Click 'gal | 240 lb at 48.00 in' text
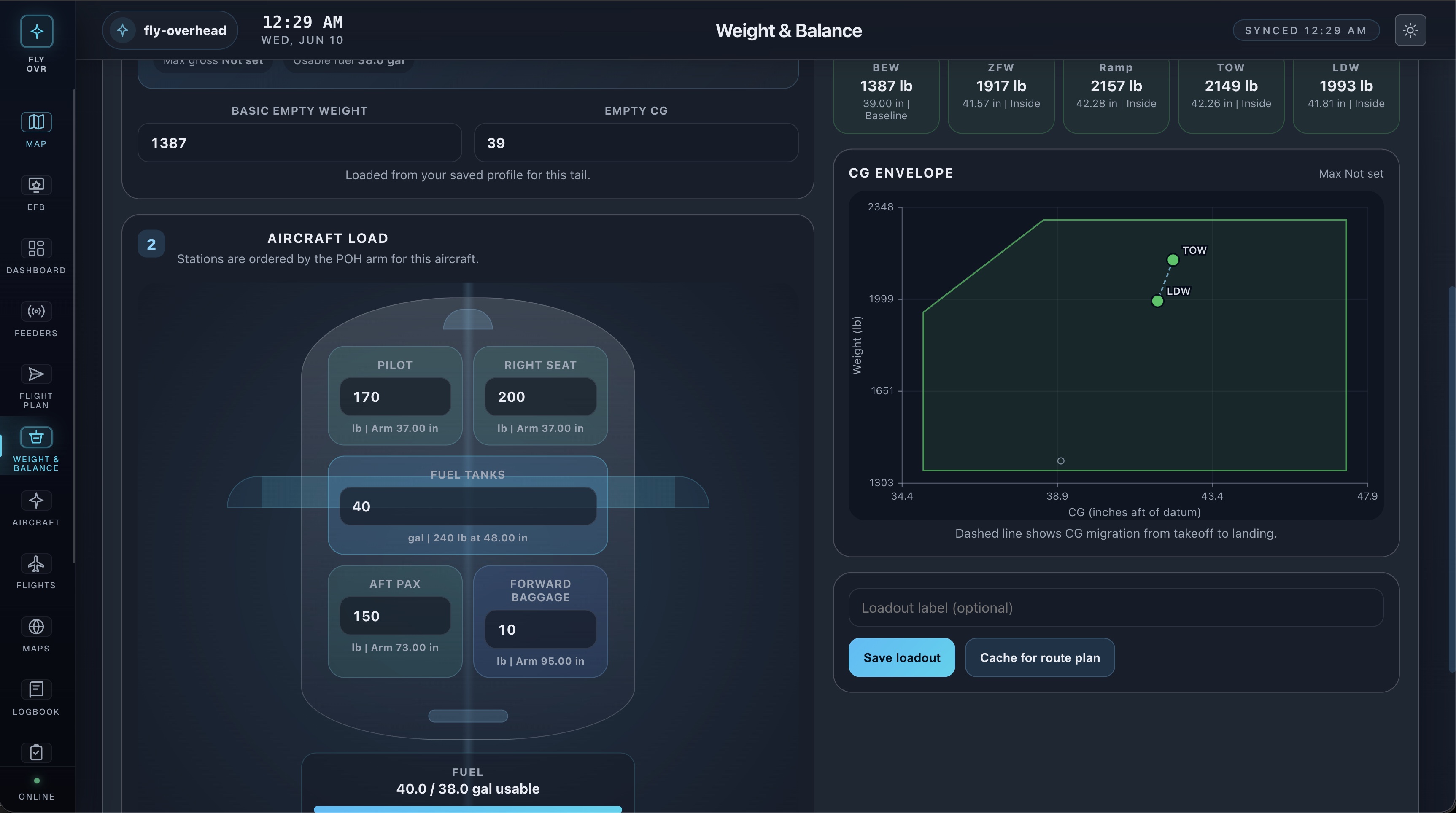The height and width of the screenshot is (813, 1456). click(x=468, y=538)
